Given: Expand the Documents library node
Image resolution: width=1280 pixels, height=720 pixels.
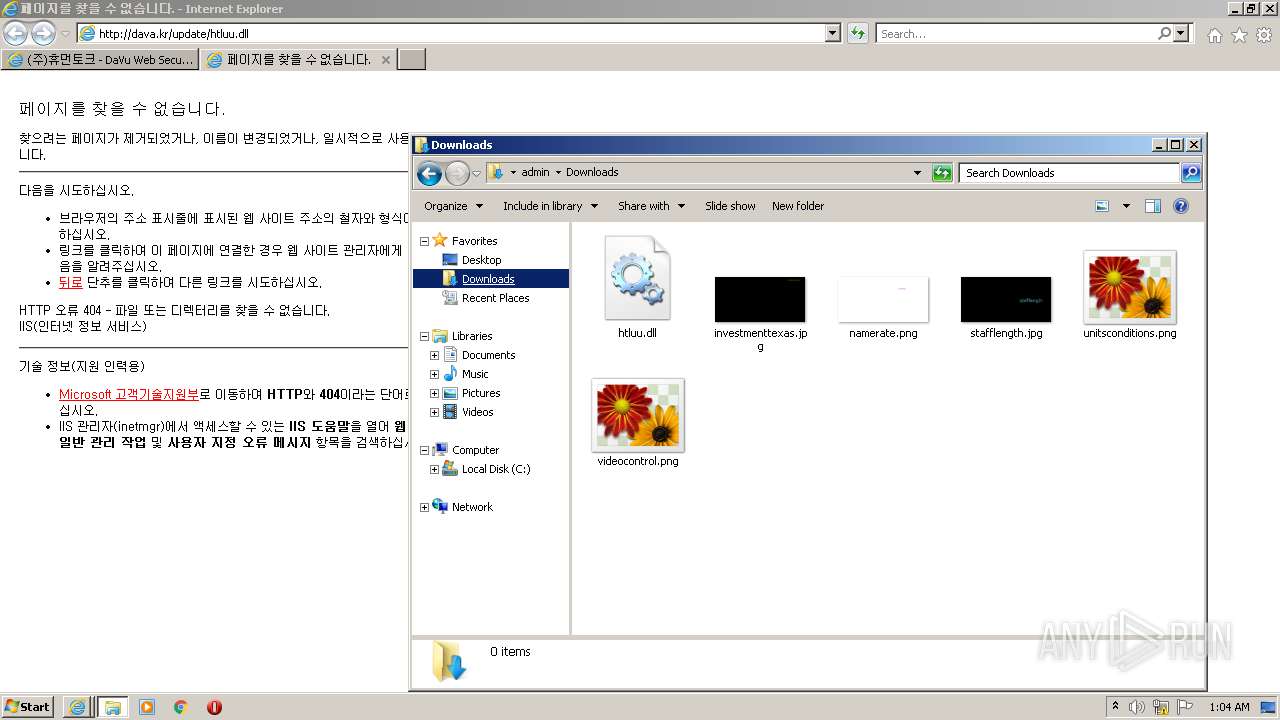Looking at the screenshot, I should tap(434, 355).
